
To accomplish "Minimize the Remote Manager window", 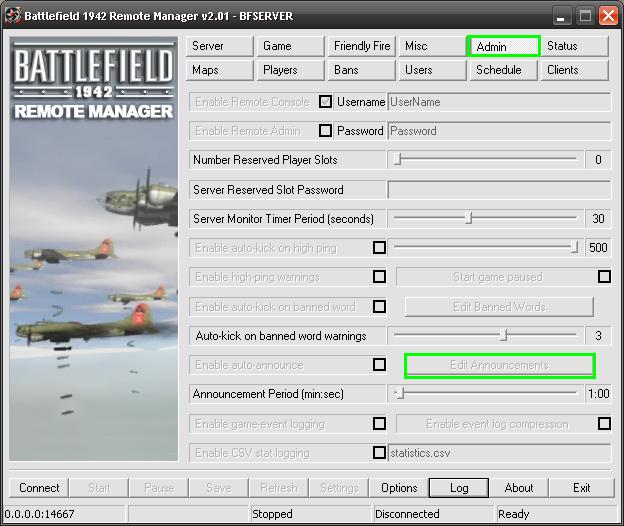I will tap(561, 16).
